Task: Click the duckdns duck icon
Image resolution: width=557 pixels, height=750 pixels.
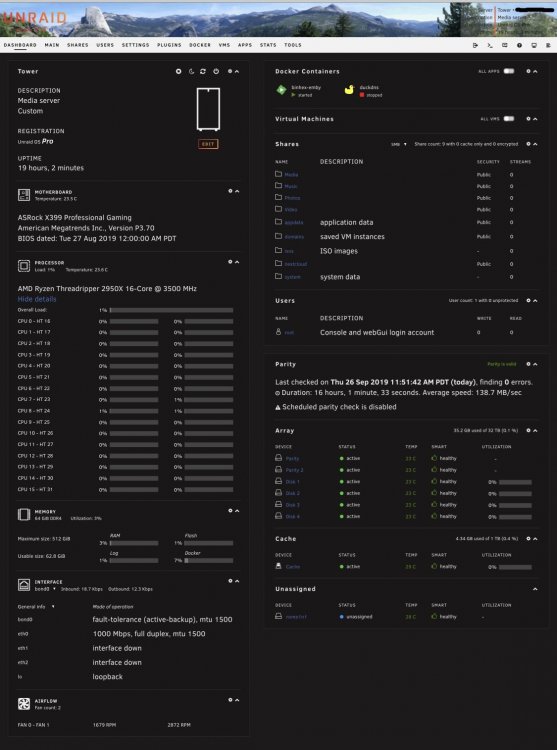Action: [x=349, y=89]
